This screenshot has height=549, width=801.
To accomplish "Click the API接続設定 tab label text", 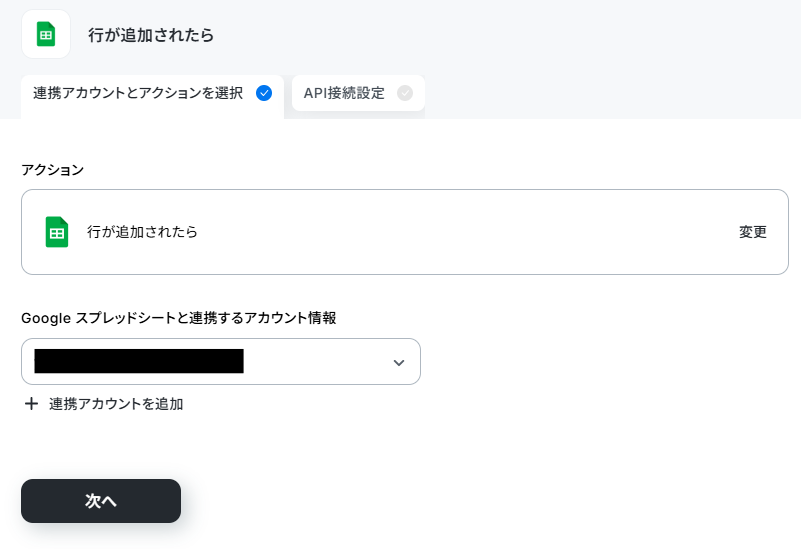I will [344, 93].
